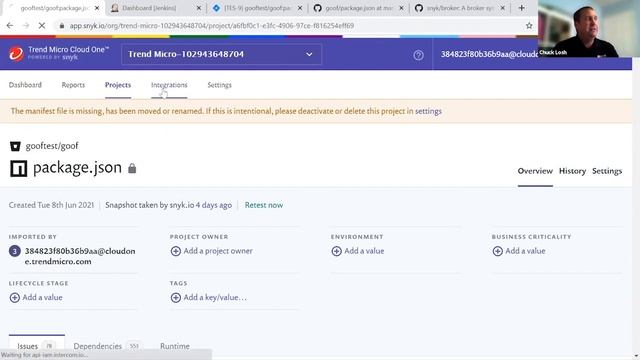Open the Runtime tab
Image resolution: width=640 pixels, height=360 pixels.
pyautogui.click(x=175, y=346)
